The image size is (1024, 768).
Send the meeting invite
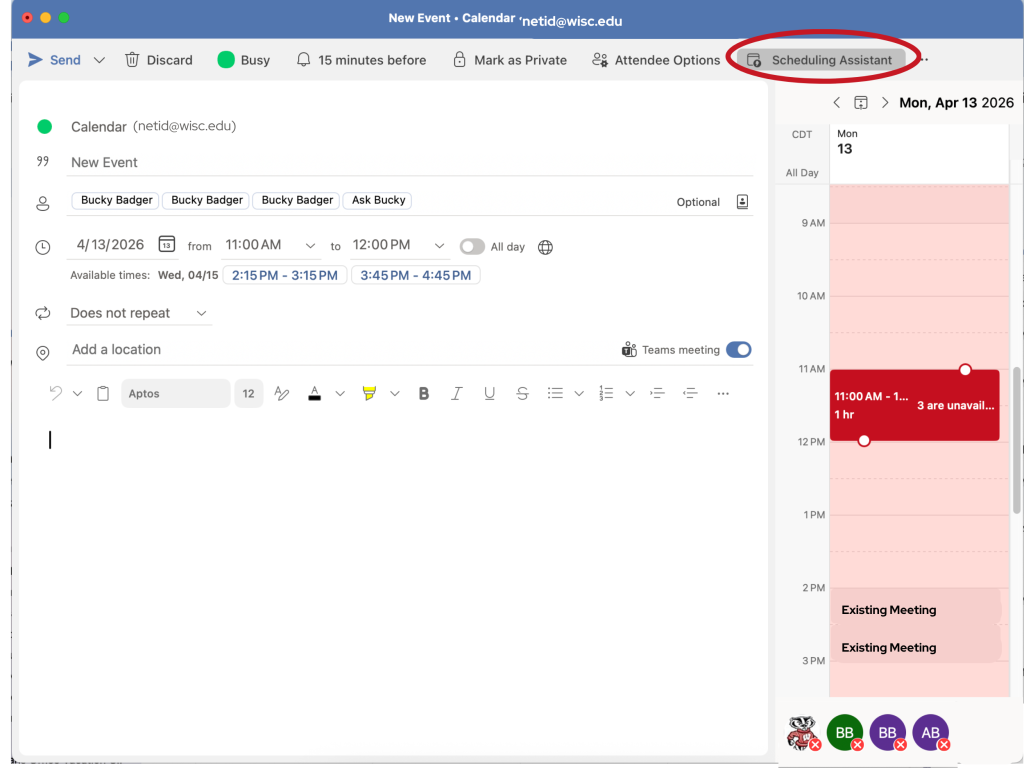(x=55, y=60)
